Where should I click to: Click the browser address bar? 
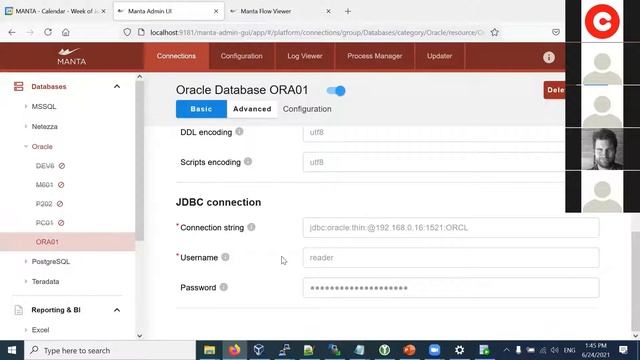(x=316, y=32)
